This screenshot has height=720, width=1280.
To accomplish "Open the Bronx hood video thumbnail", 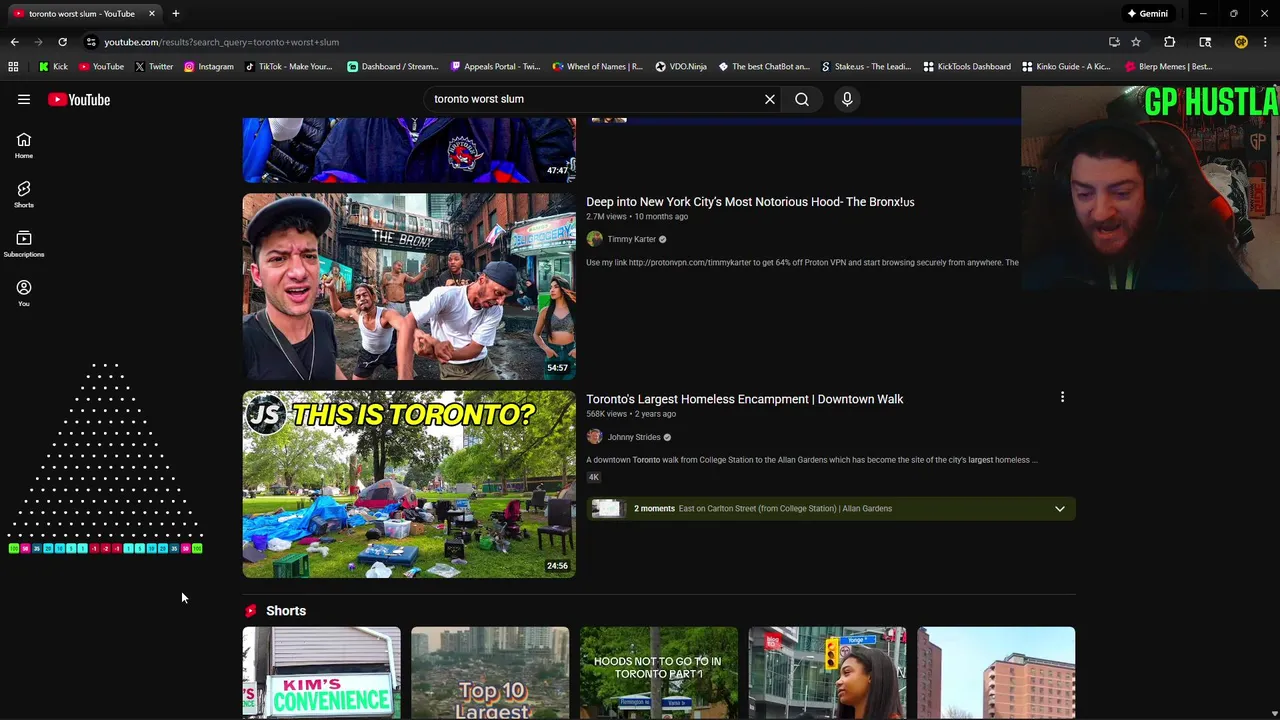I will [409, 287].
